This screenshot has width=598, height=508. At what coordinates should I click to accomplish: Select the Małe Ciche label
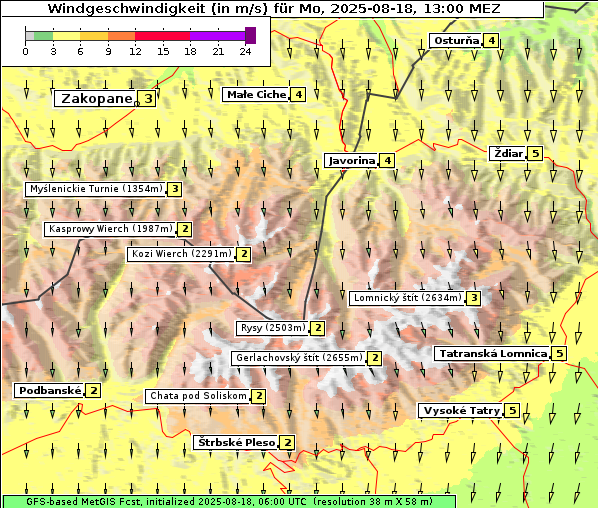pyautogui.click(x=256, y=95)
